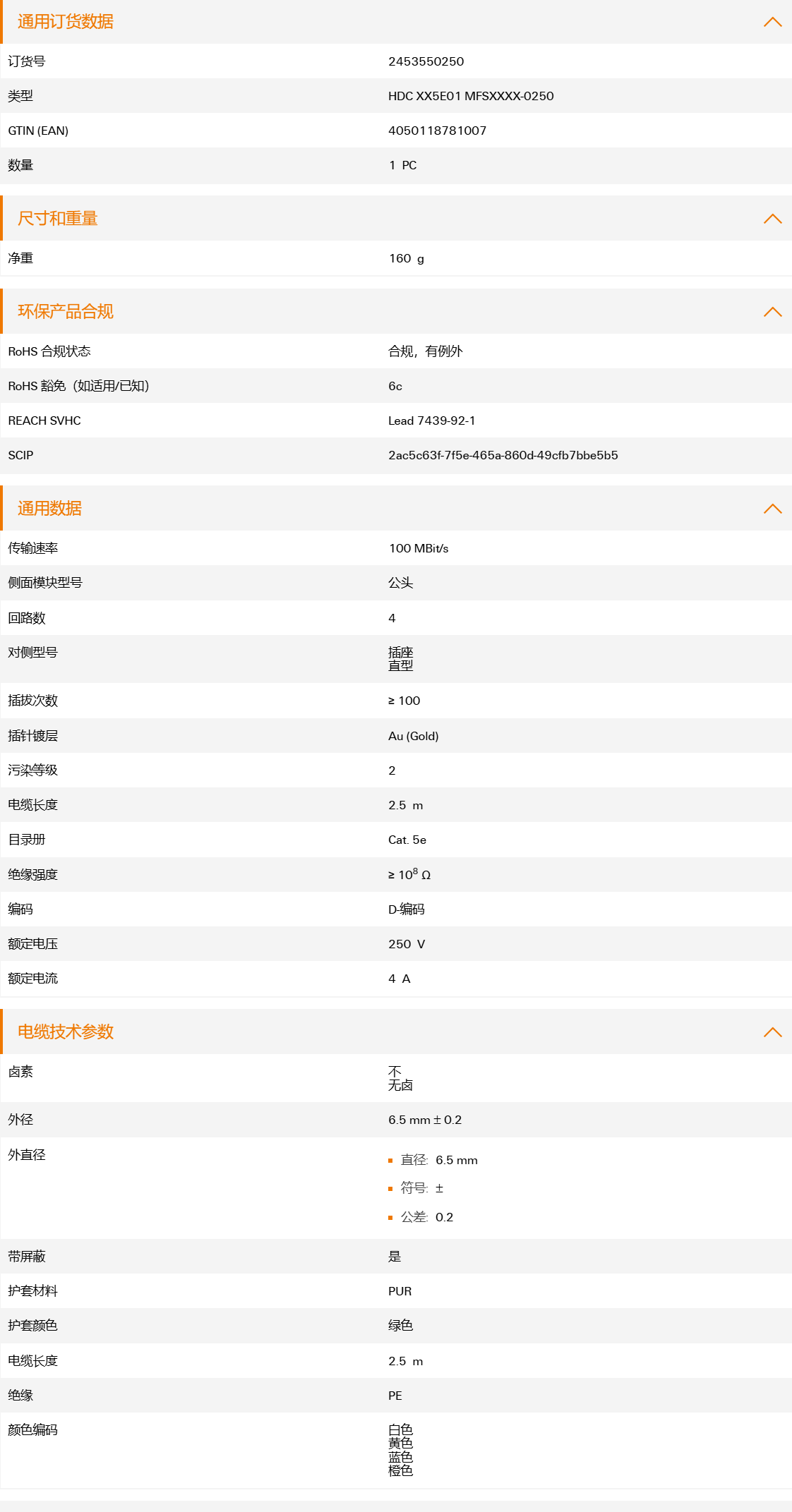Viewport: 792px width, 1512px height.
Task: Collapse 通用订货数据 section using its chevron
Action: [772, 22]
